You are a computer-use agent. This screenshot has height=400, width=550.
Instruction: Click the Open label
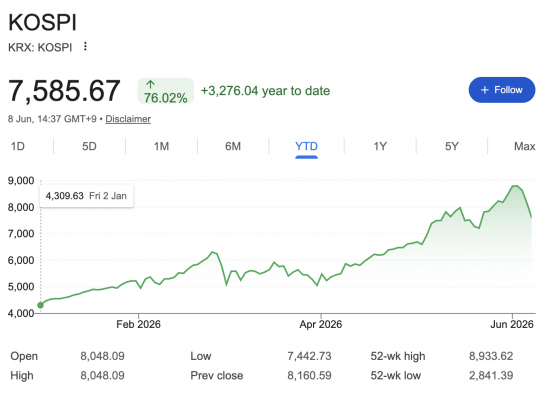[x=24, y=356]
